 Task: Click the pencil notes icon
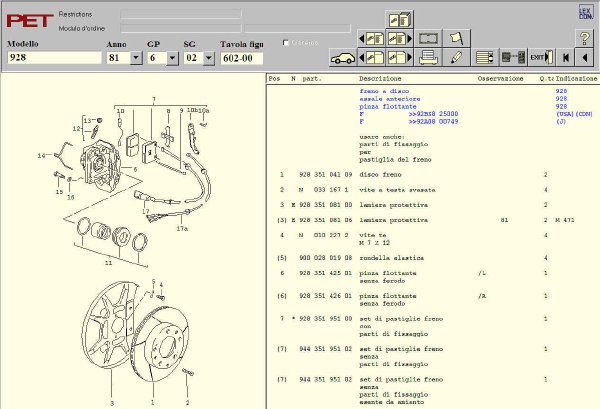click(x=457, y=58)
